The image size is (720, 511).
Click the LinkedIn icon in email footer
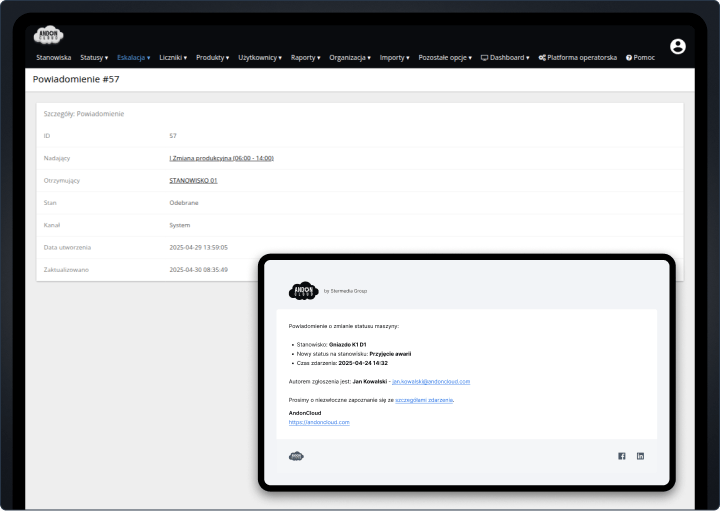(640, 456)
